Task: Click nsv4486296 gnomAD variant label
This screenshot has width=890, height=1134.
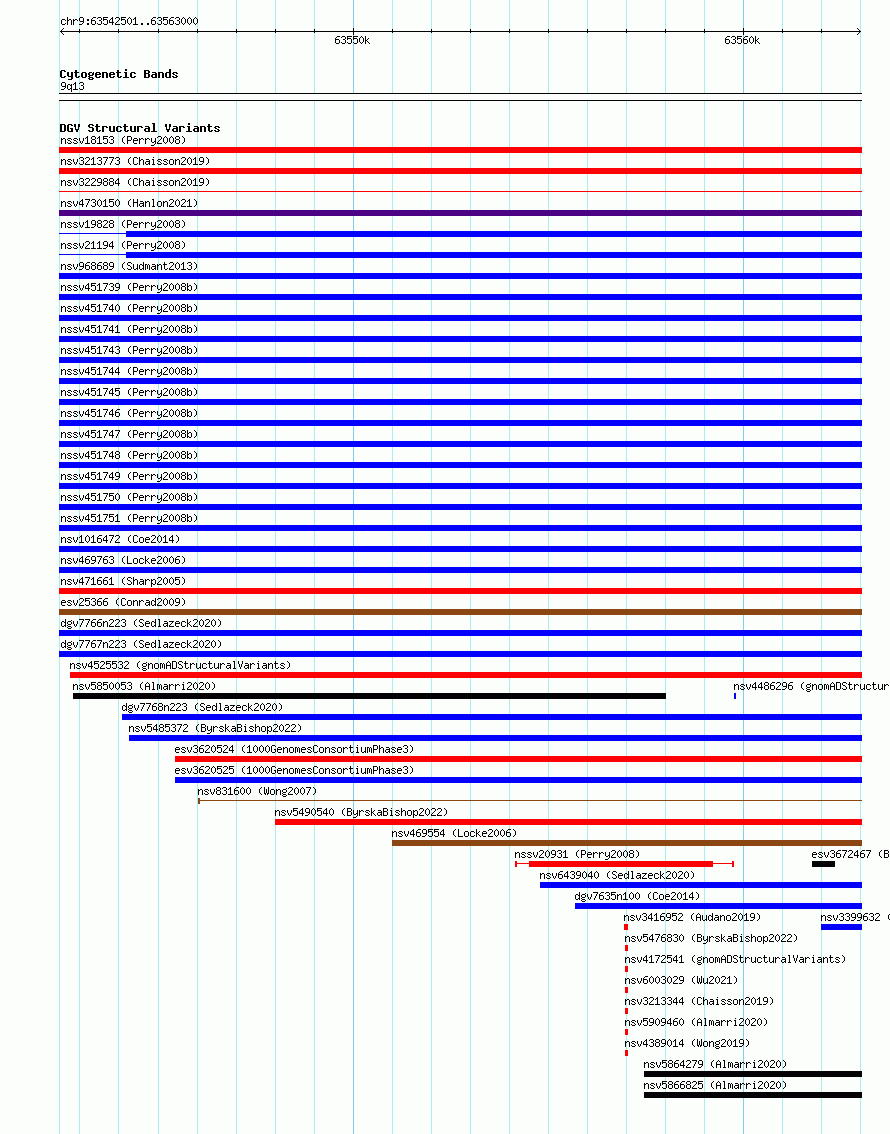Action: 811,686
